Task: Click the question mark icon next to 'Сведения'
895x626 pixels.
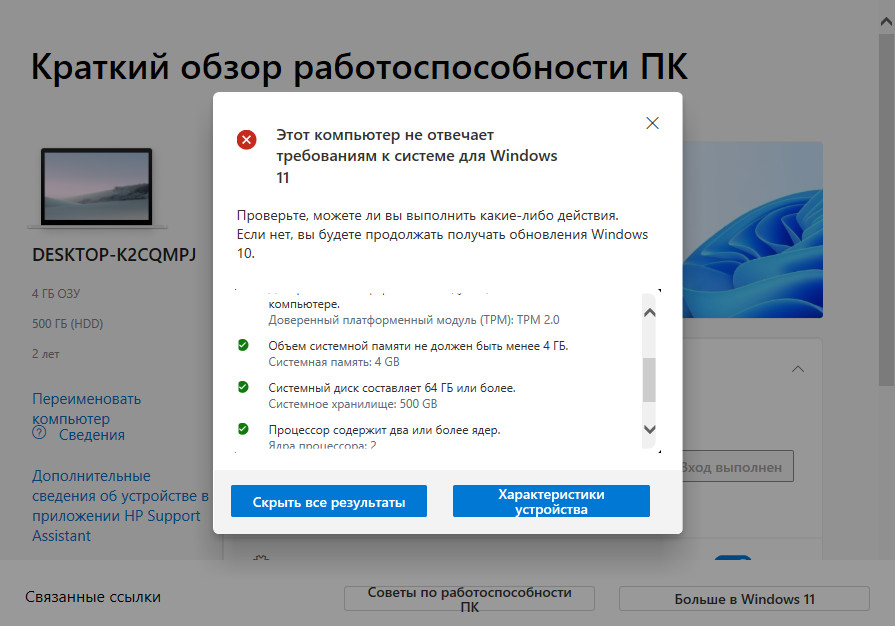Action: tap(39, 433)
